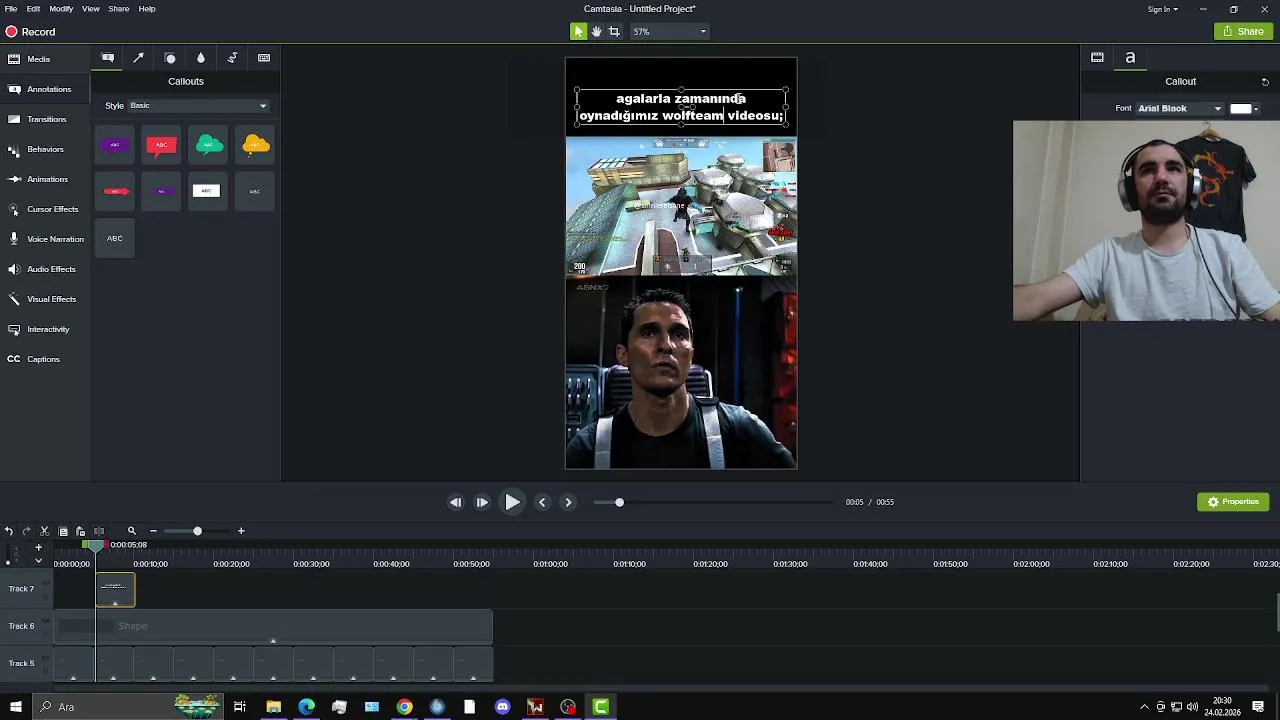Switch to the Captions panel

(x=43, y=359)
